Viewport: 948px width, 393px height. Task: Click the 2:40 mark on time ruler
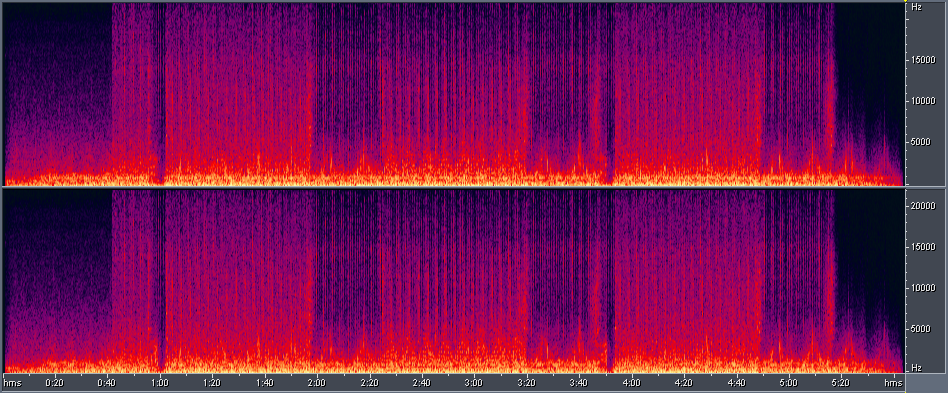click(421, 383)
